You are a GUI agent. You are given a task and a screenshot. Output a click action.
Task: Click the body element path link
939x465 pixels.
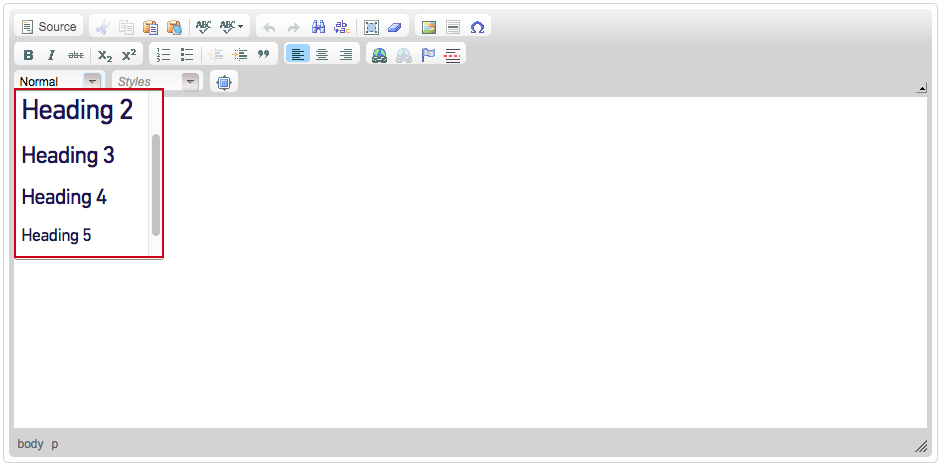coord(30,443)
